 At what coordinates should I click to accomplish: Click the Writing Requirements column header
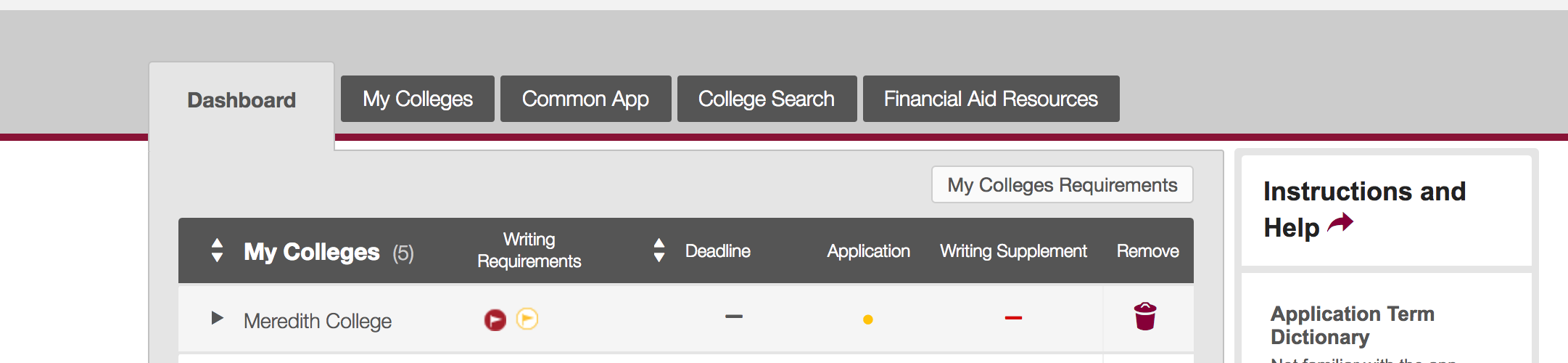[529, 250]
